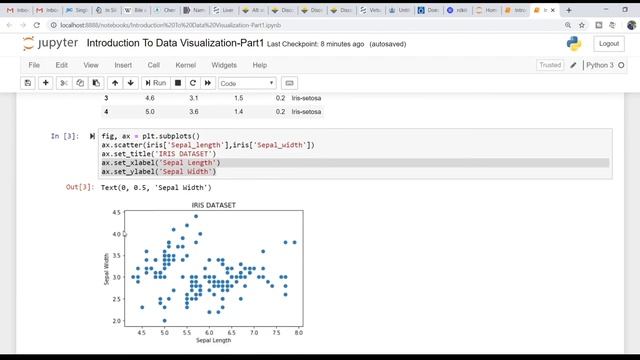Switch to the Wikipedia tab
Viewport: 640px width, 360px height.
(x=136, y=10)
